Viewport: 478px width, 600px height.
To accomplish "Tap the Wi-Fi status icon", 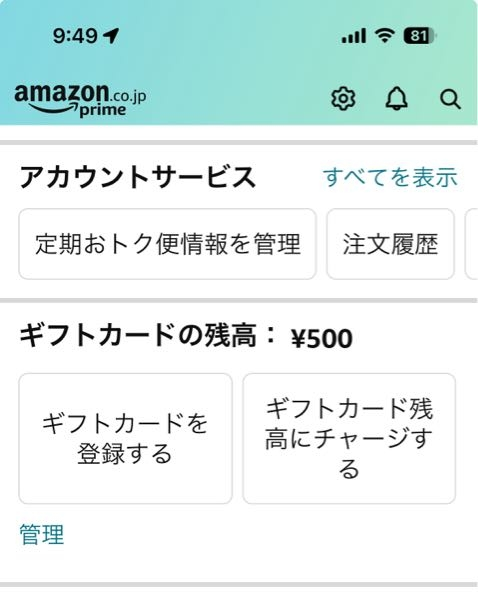I will [385, 36].
